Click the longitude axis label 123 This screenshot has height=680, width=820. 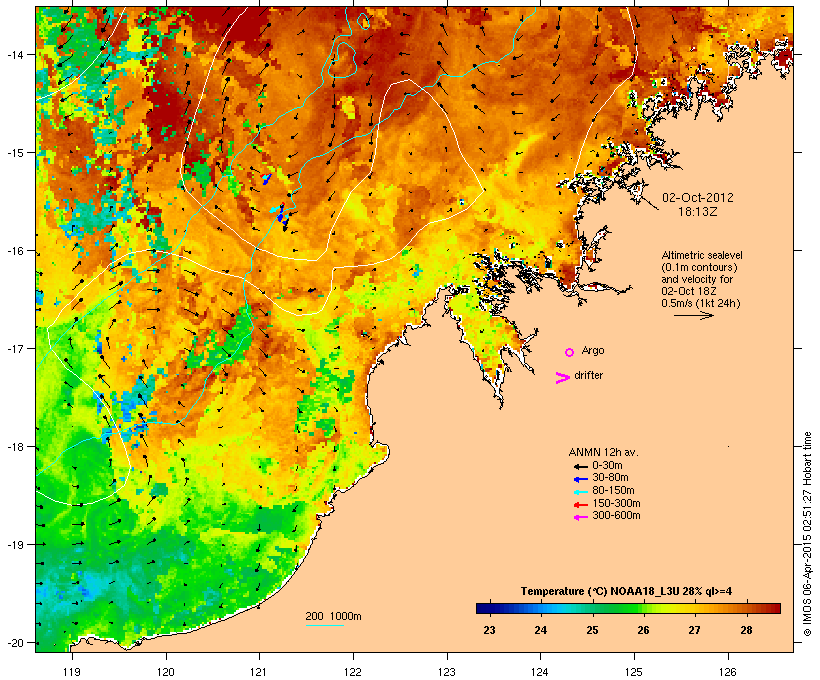point(447,672)
